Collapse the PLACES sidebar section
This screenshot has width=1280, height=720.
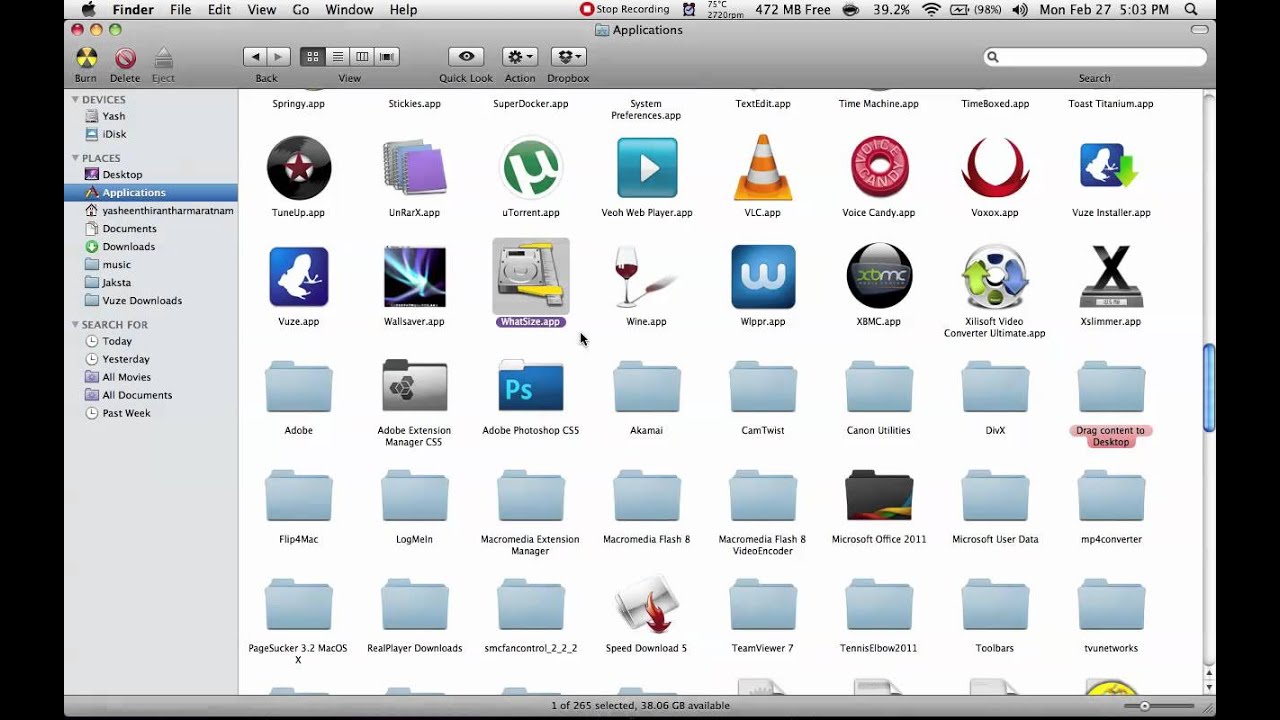point(75,158)
